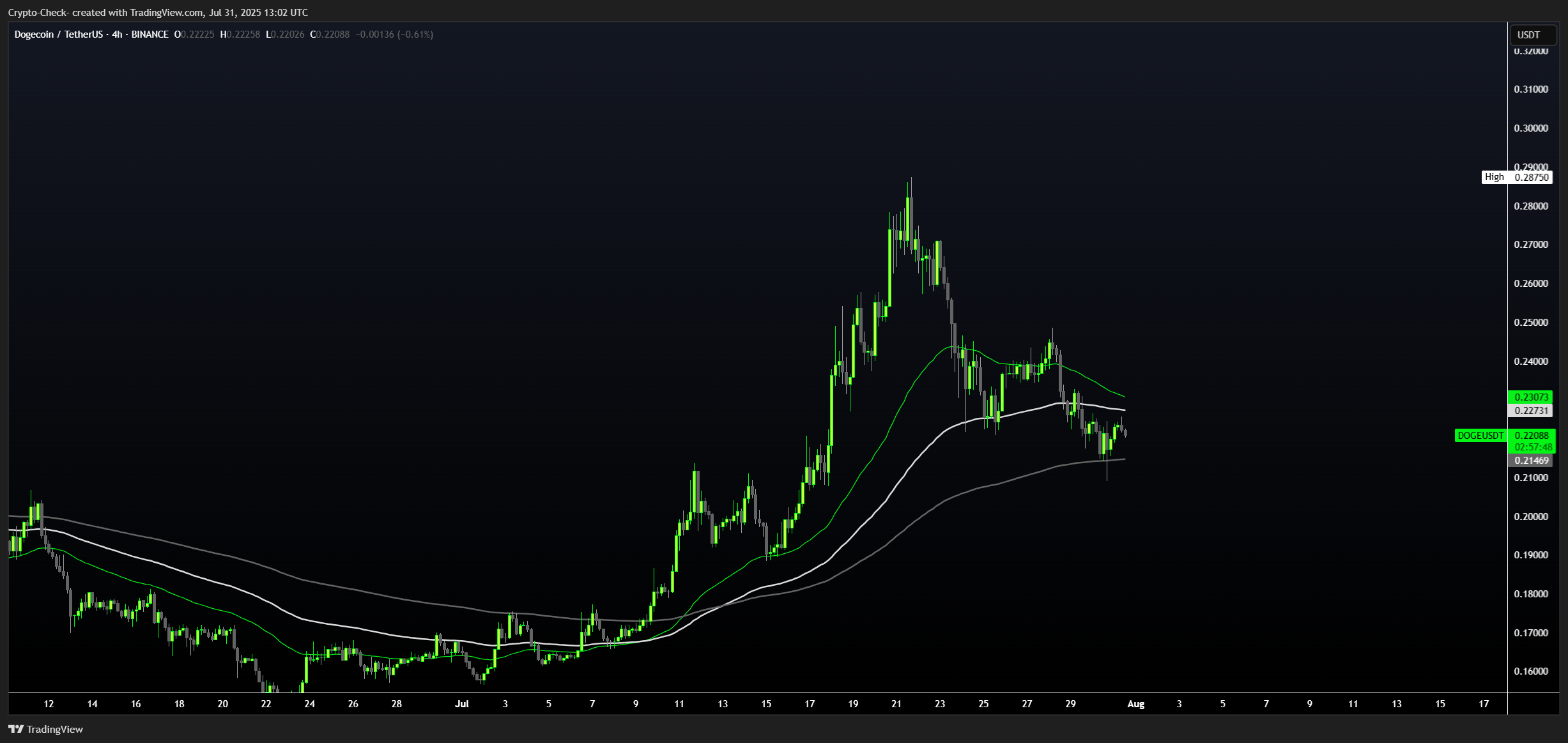Click date 14 on the time axis
Viewport: 1568px width, 743px height.
pos(92,703)
